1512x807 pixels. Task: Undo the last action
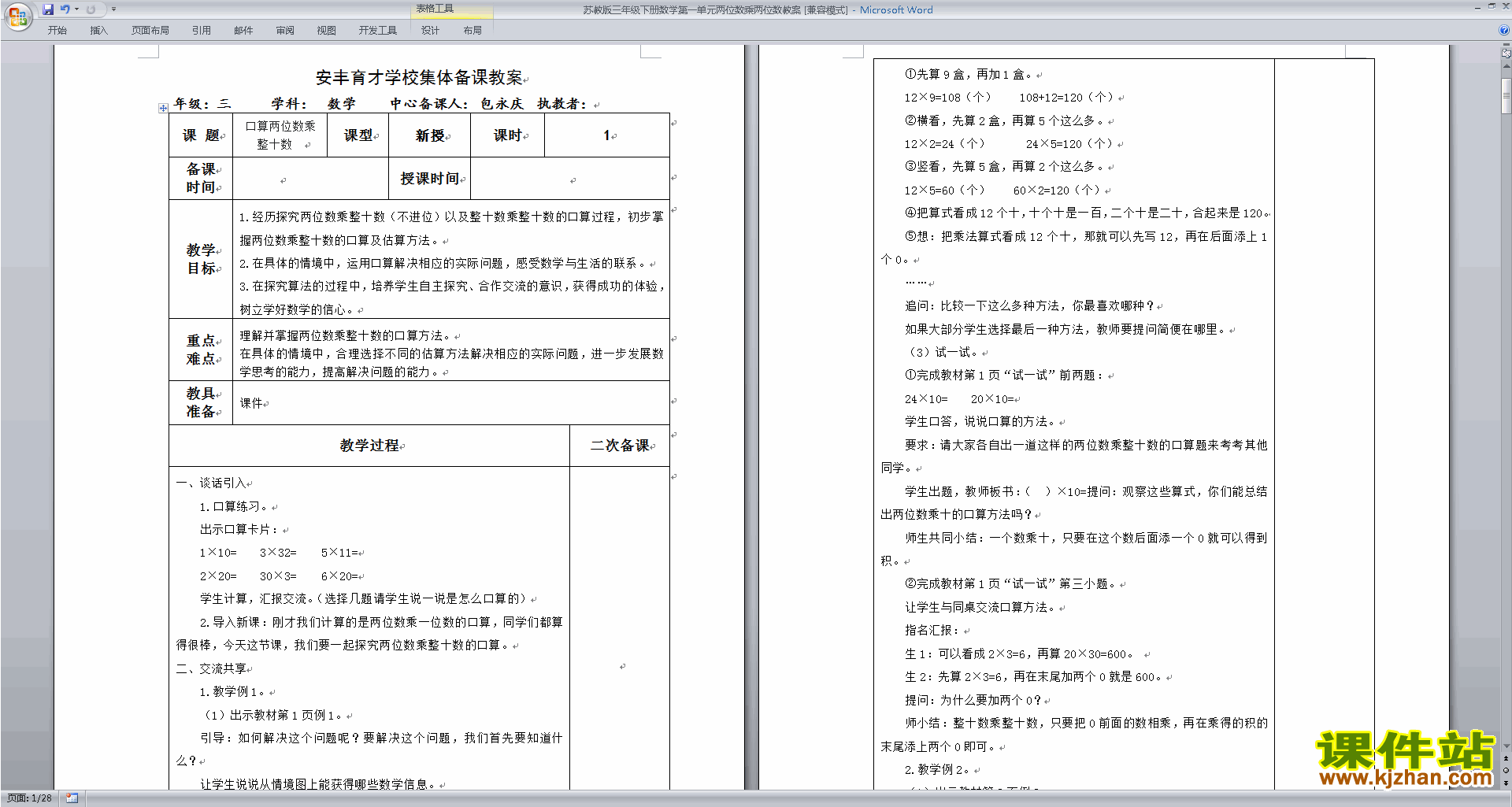point(65,9)
